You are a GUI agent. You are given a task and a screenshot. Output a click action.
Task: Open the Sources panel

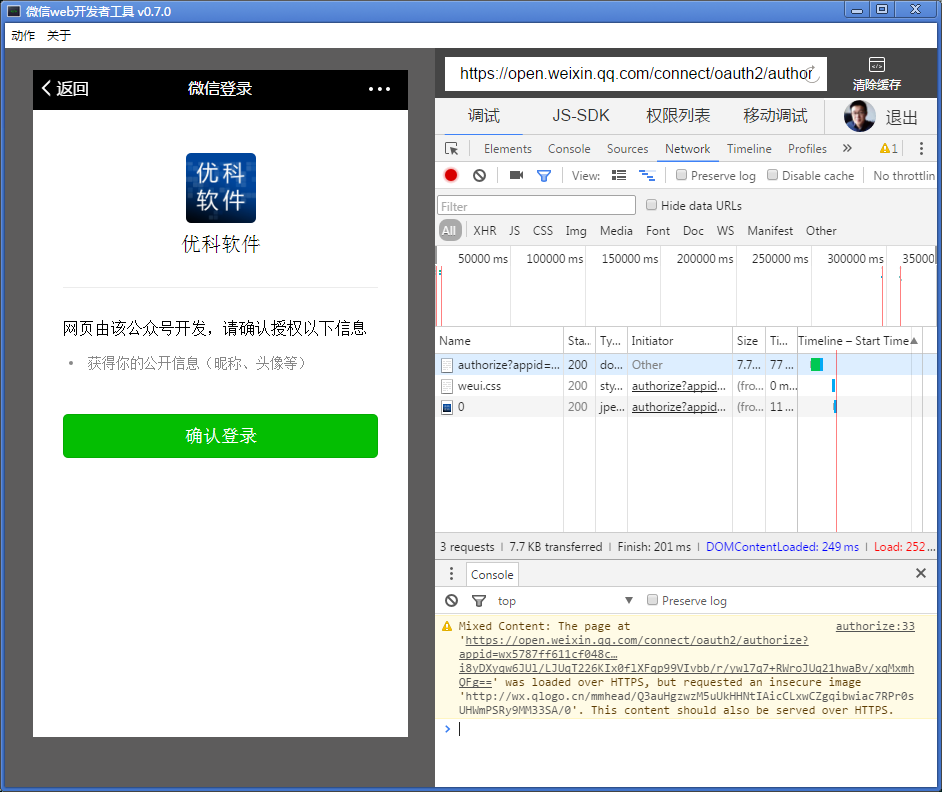click(x=627, y=148)
